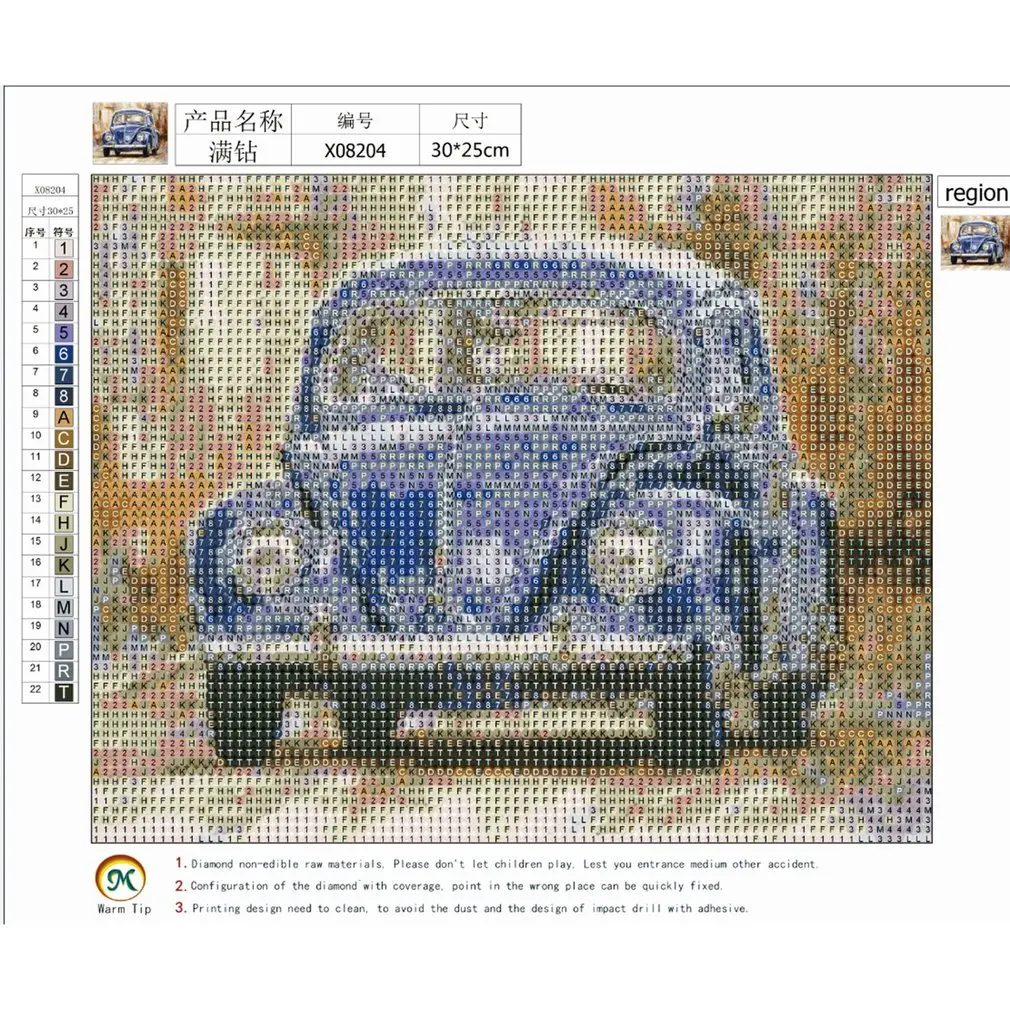Pick the white legend swatch marked symbol 1
This screenshot has height=1010, width=1010.
[x=63, y=248]
